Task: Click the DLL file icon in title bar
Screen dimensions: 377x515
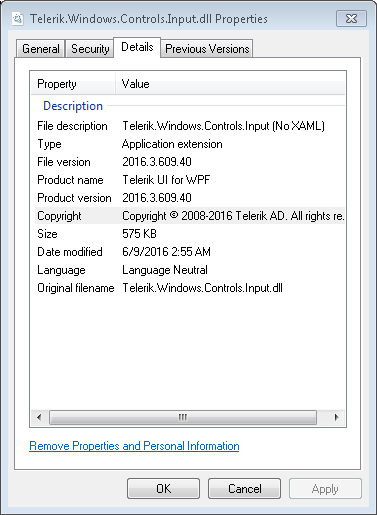Action: click(x=18, y=19)
